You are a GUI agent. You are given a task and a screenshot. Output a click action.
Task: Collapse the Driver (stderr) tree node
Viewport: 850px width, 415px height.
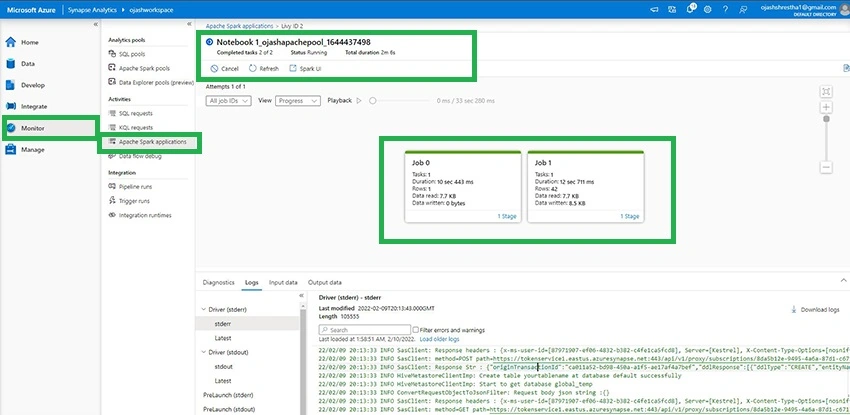204,309
